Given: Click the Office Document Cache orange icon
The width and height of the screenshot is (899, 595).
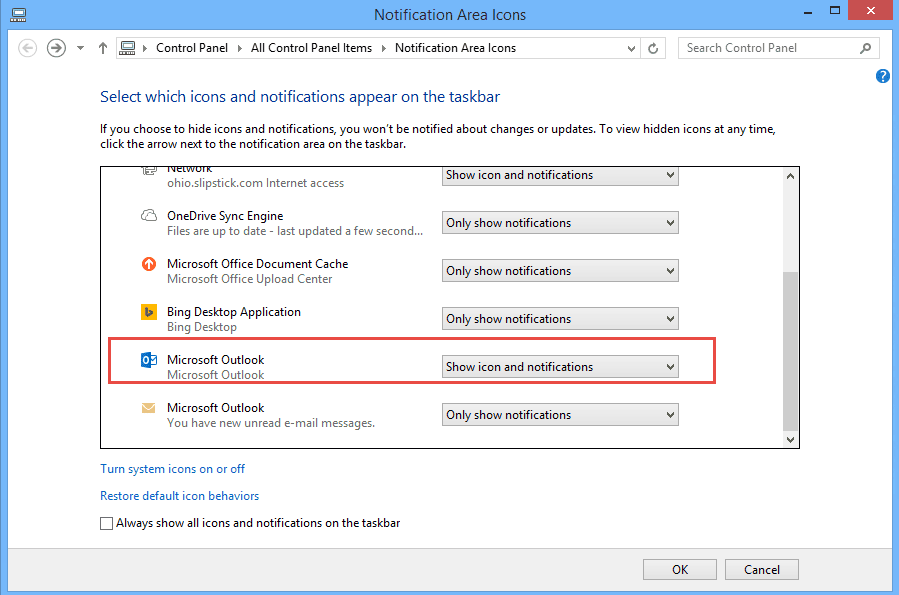Looking at the screenshot, I should [148, 264].
